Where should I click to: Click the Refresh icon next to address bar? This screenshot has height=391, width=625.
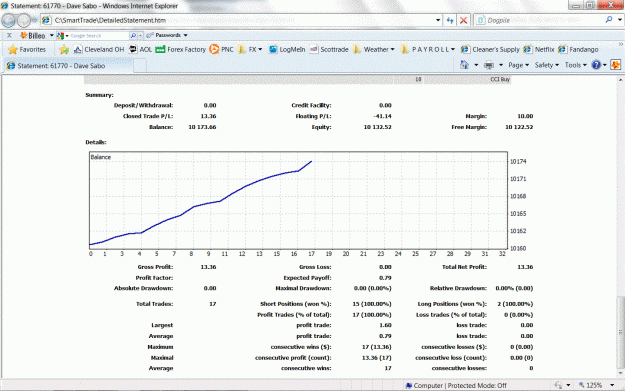click(x=450, y=20)
